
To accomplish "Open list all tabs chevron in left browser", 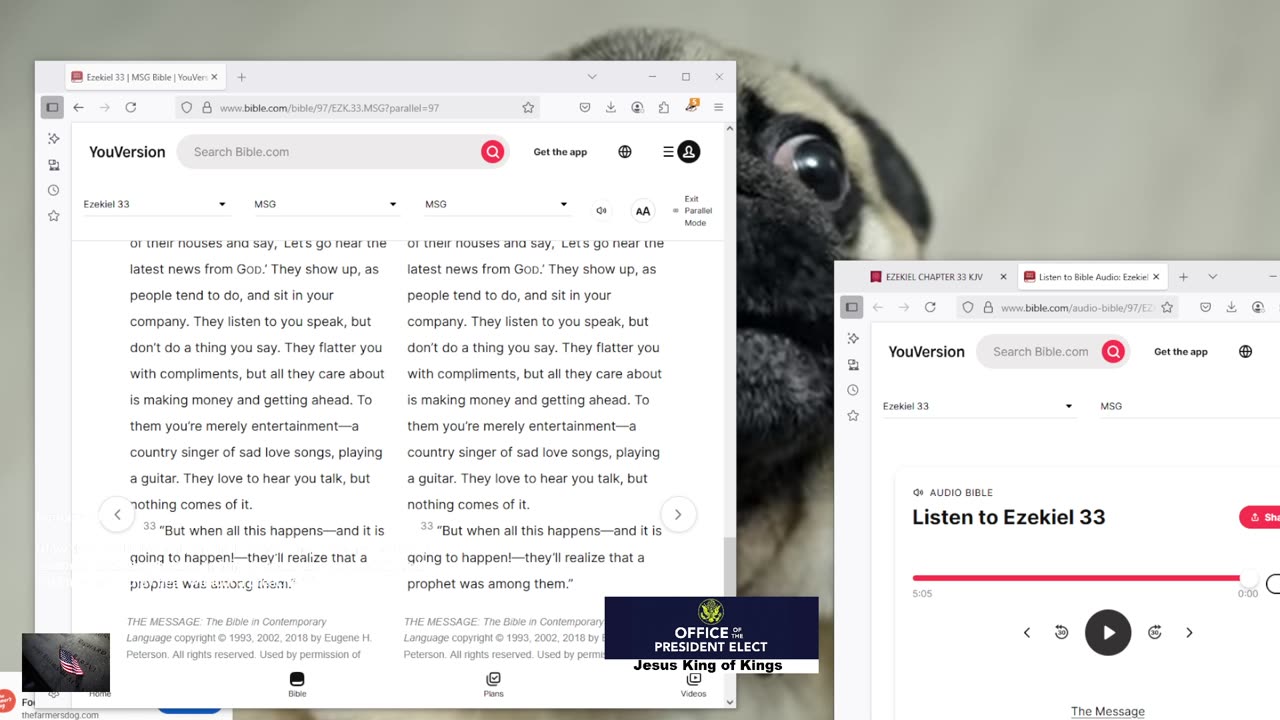I will [592, 77].
